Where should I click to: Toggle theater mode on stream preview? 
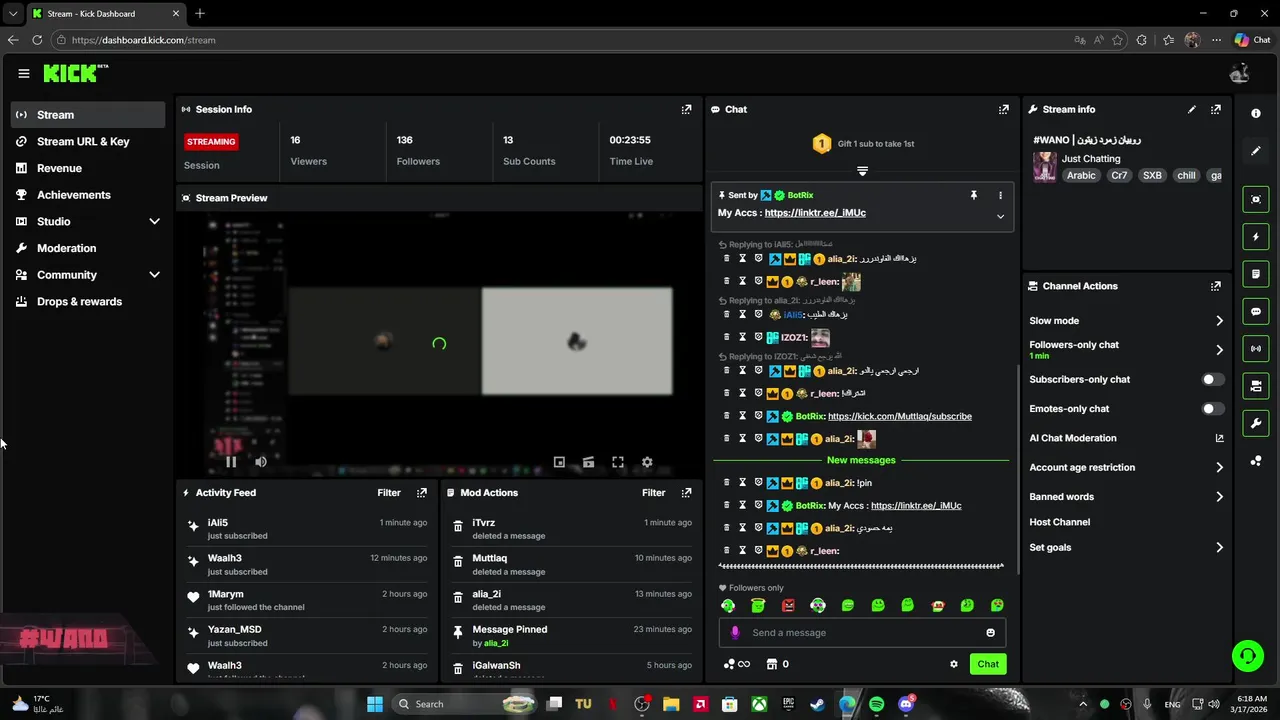tap(588, 462)
